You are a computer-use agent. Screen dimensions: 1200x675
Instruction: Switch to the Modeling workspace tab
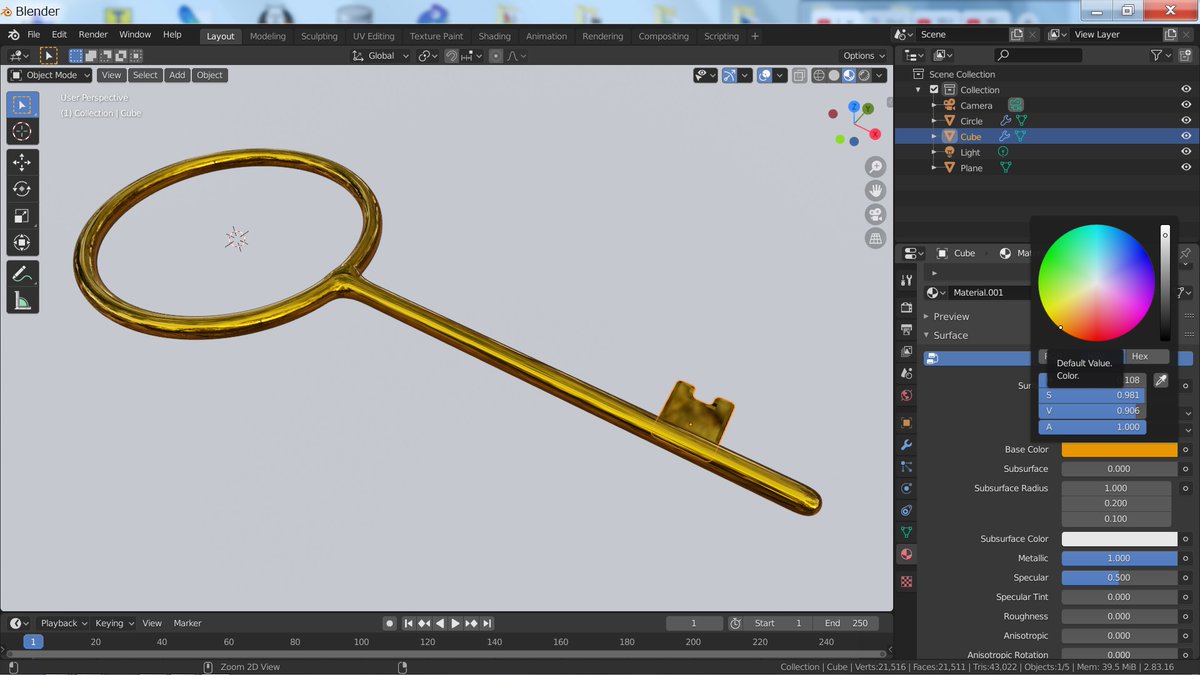[267, 36]
